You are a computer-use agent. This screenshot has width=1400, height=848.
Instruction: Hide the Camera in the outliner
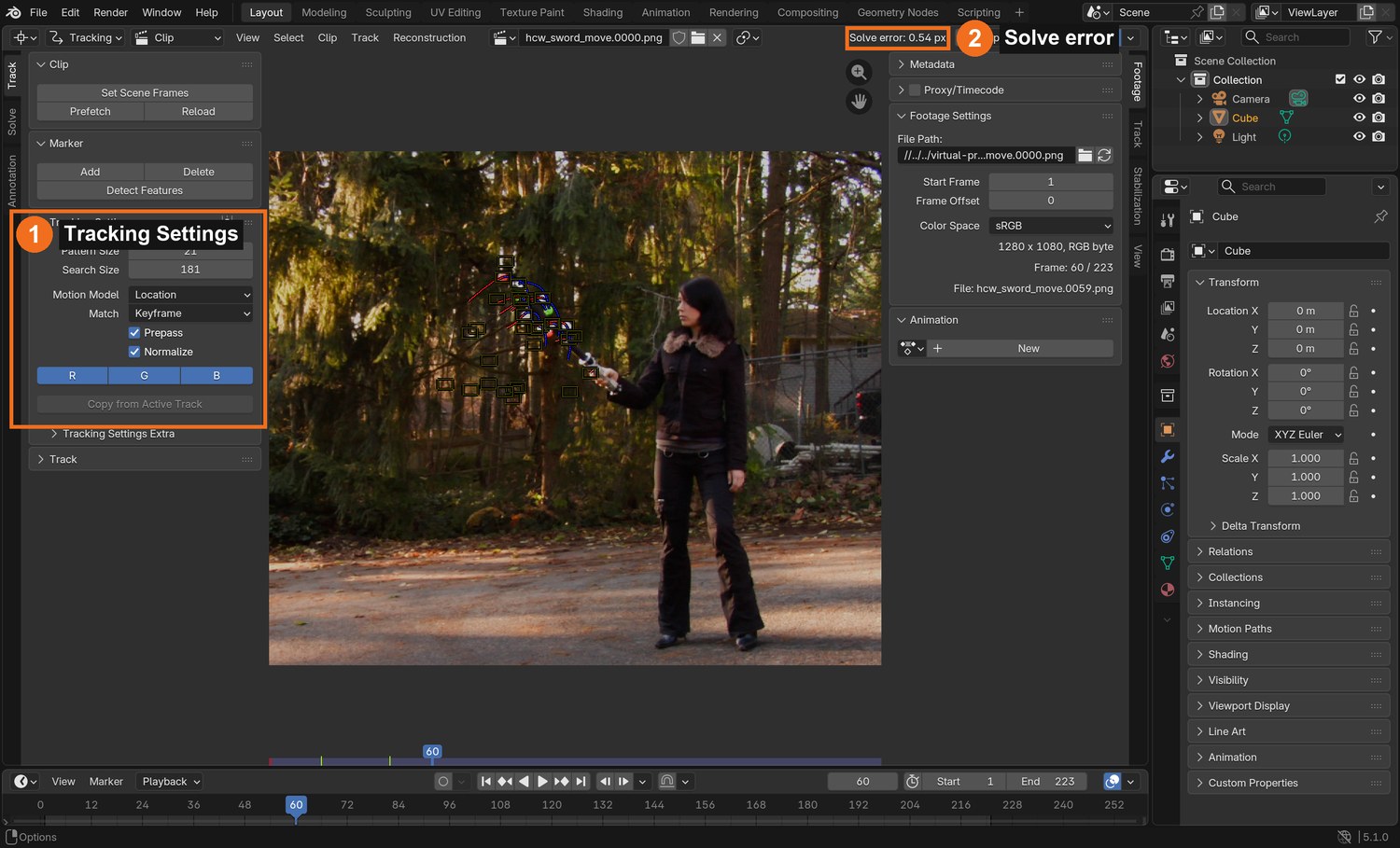(x=1359, y=99)
